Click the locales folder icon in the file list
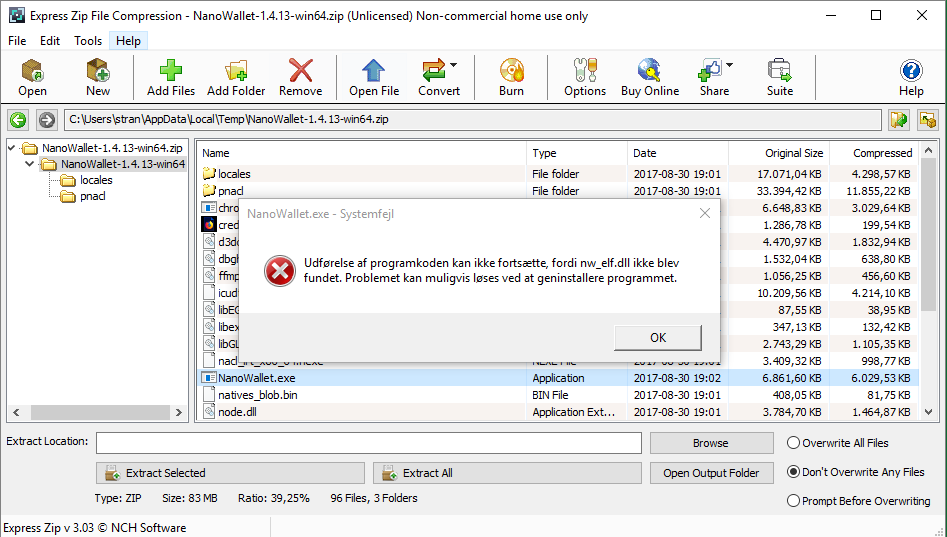947x537 pixels. (209, 173)
